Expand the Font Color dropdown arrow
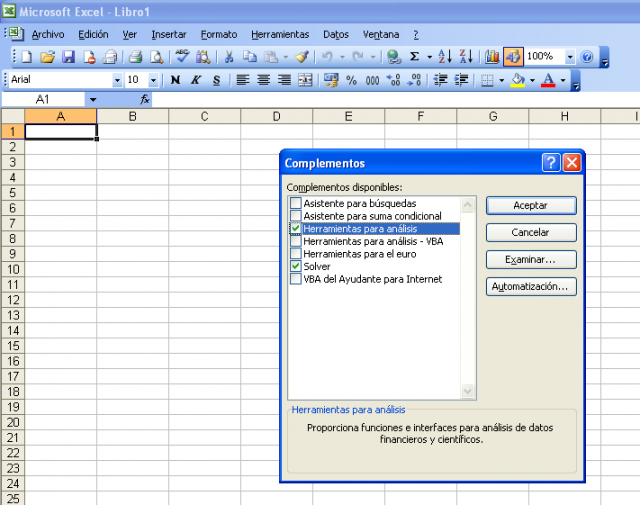The image size is (640, 505). pyautogui.click(x=563, y=80)
